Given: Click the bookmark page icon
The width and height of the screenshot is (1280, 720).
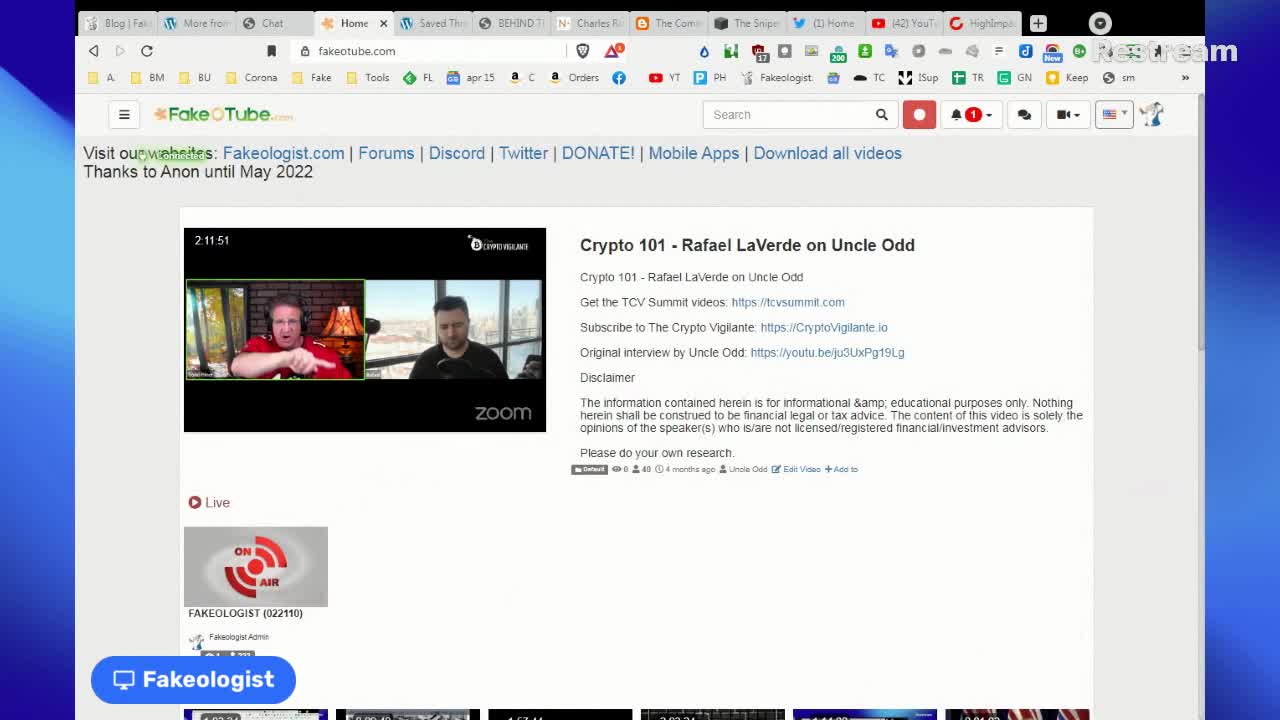Looking at the screenshot, I should (271, 51).
